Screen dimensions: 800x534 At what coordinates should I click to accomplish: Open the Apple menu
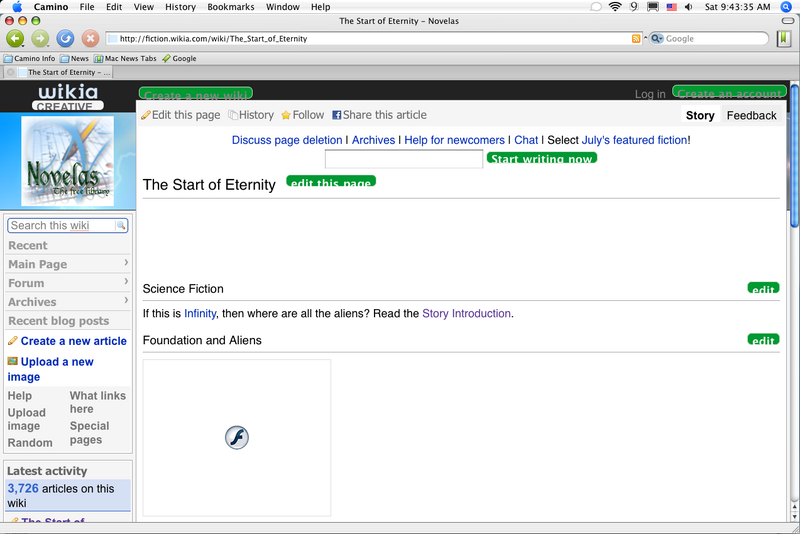click(x=17, y=7)
